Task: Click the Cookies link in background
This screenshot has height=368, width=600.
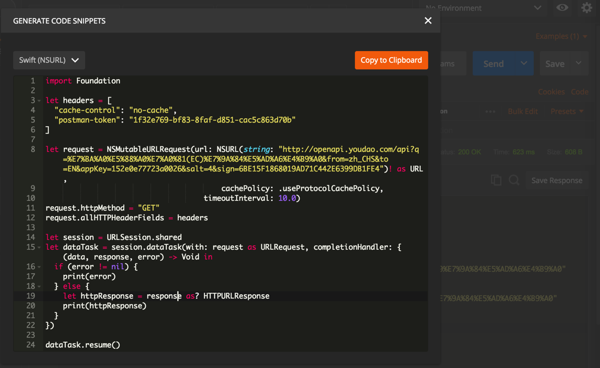Action: pyautogui.click(x=551, y=92)
